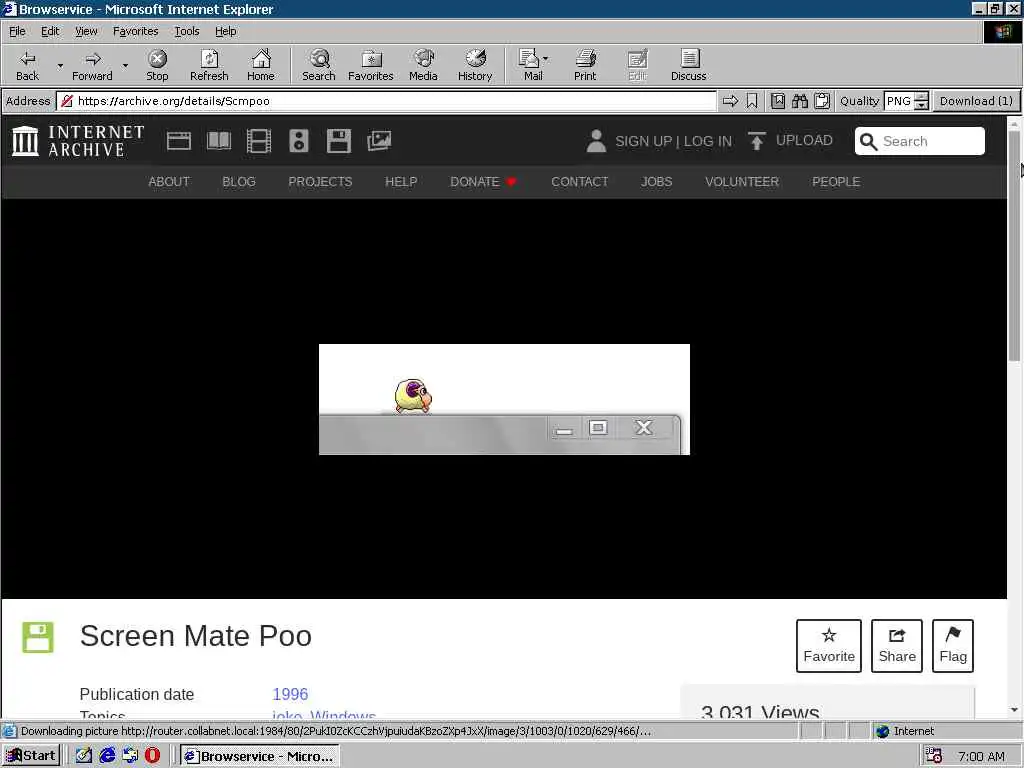Click the Windows Start button
Viewport: 1024px width, 768px height.
tap(31, 756)
